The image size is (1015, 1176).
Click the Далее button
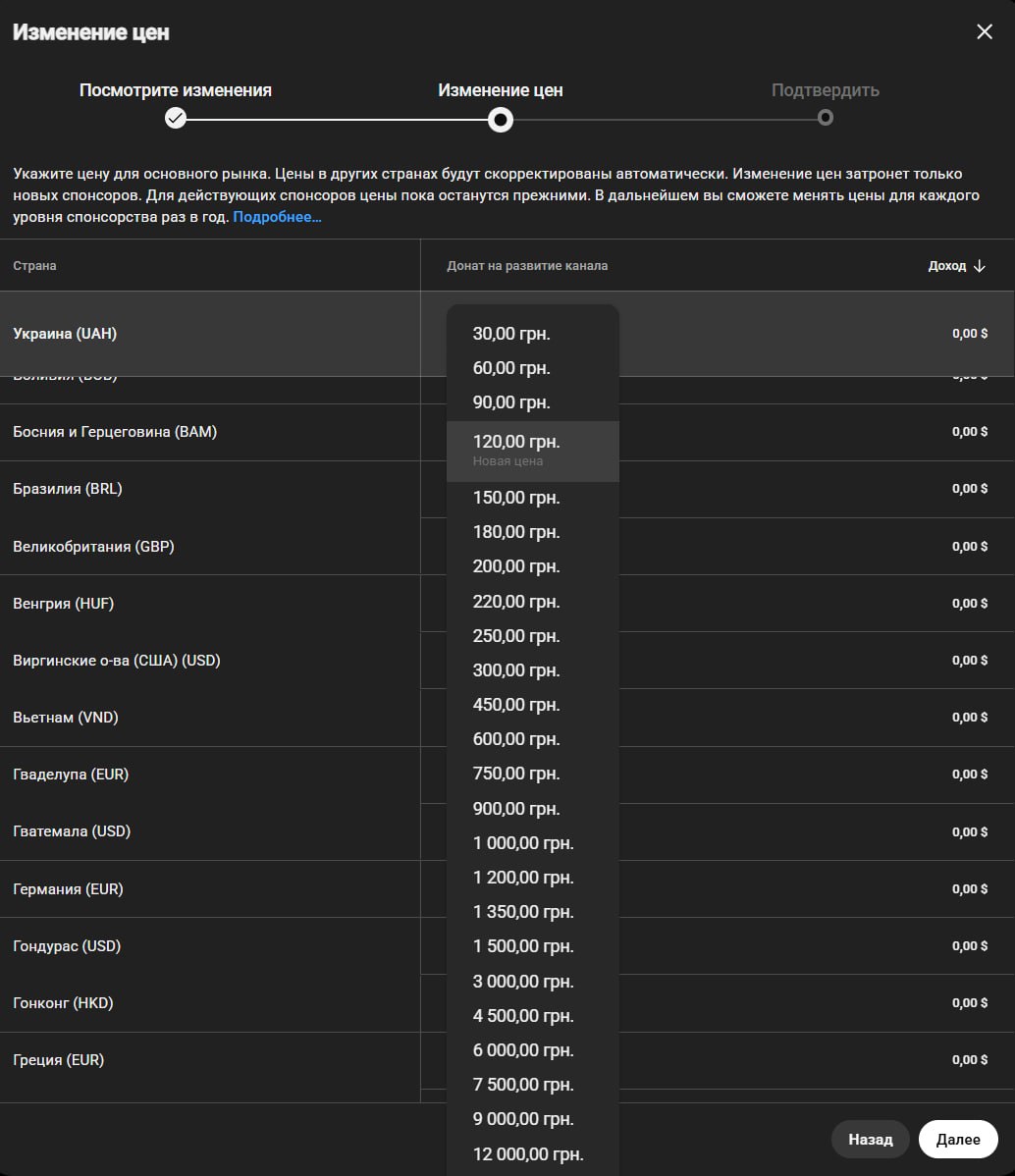(x=958, y=1140)
